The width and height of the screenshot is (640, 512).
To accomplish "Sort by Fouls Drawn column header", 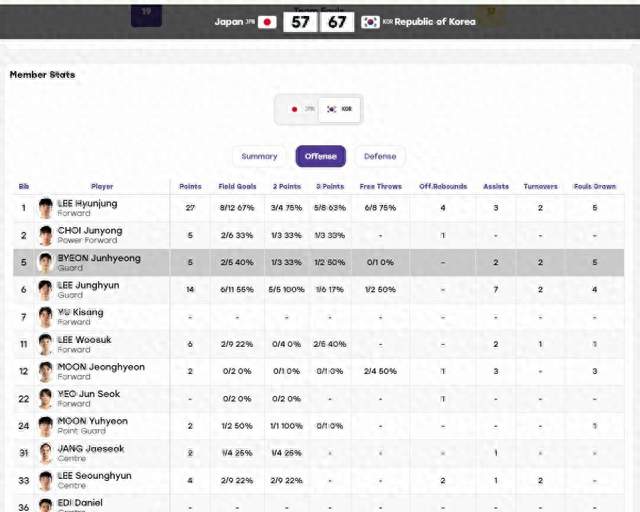I will pyautogui.click(x=595, y=187).
